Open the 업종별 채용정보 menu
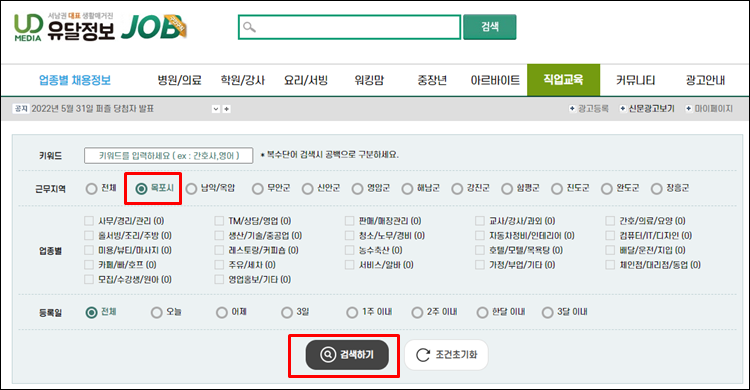 point(75,80)
